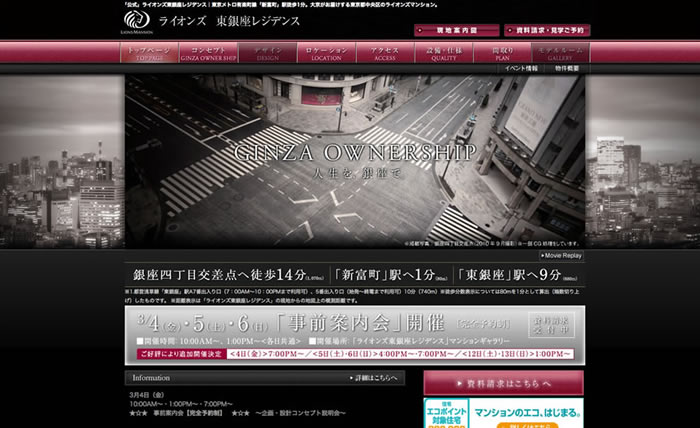
Task: Click the 資料請求受付中 badge in banner
Action: [551, 324]
